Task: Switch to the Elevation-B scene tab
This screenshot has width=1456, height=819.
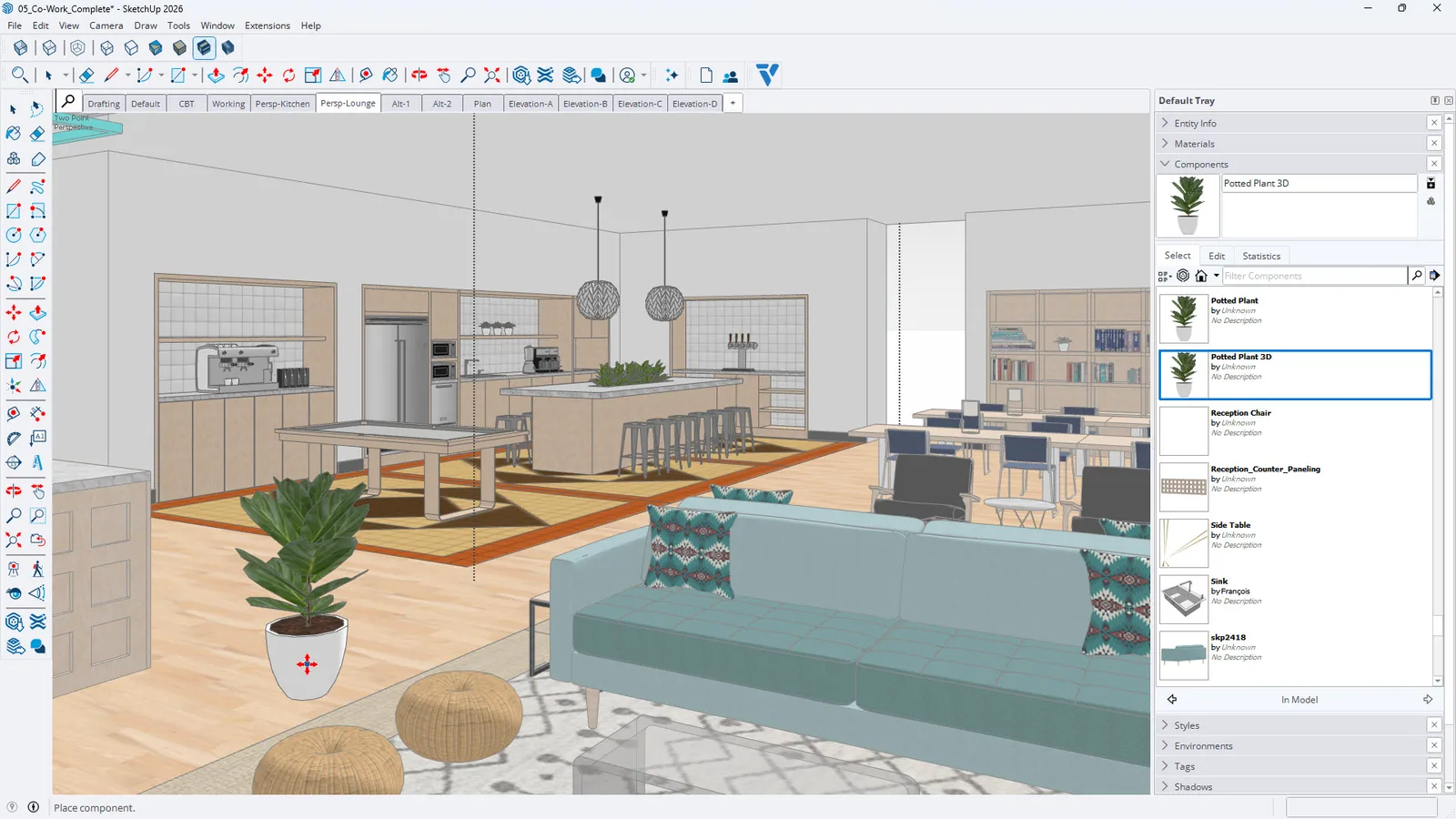Action: coord(585,104)
